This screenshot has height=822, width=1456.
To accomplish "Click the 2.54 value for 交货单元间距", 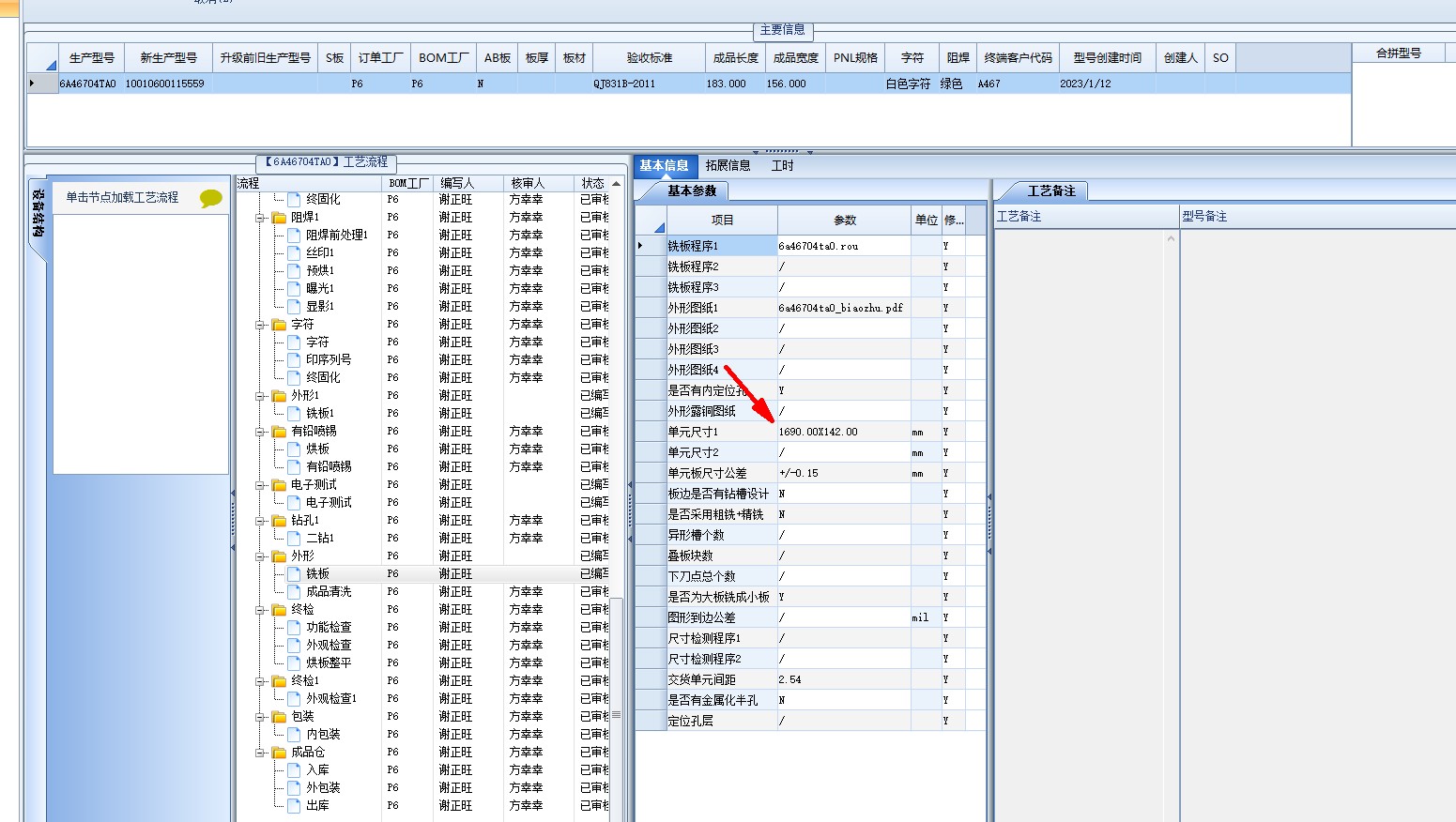I will (x=844, y=679).
